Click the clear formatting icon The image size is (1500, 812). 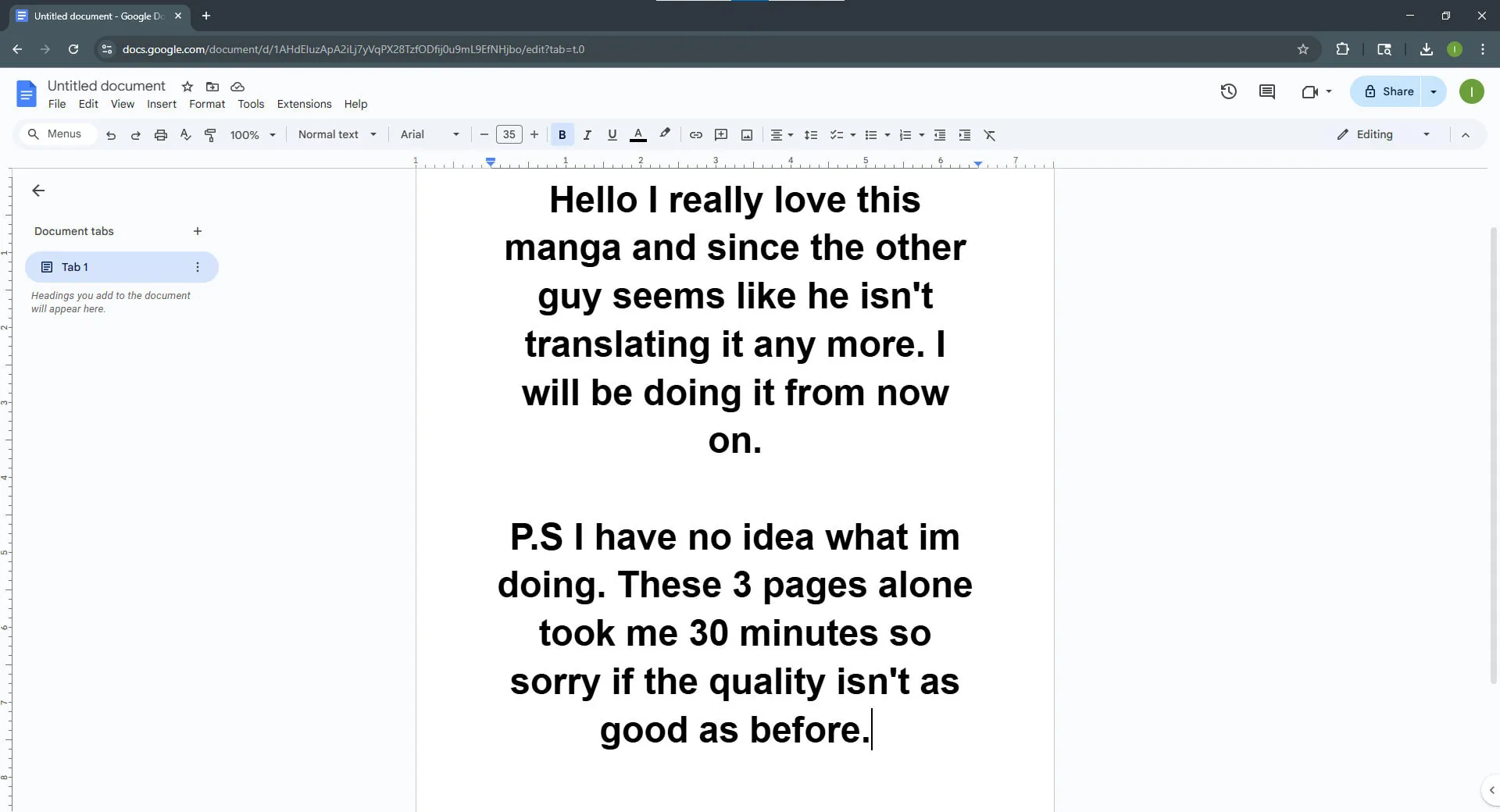coord(989,134)
